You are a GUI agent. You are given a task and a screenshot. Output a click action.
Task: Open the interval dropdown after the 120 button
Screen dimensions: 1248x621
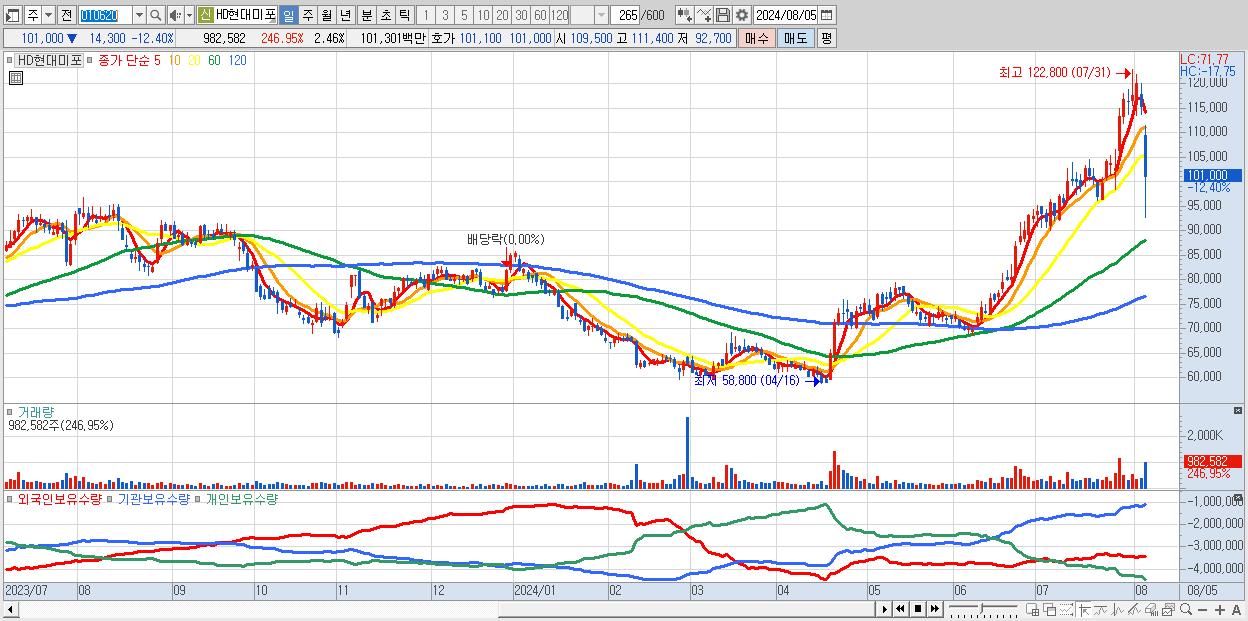(601, 15)
